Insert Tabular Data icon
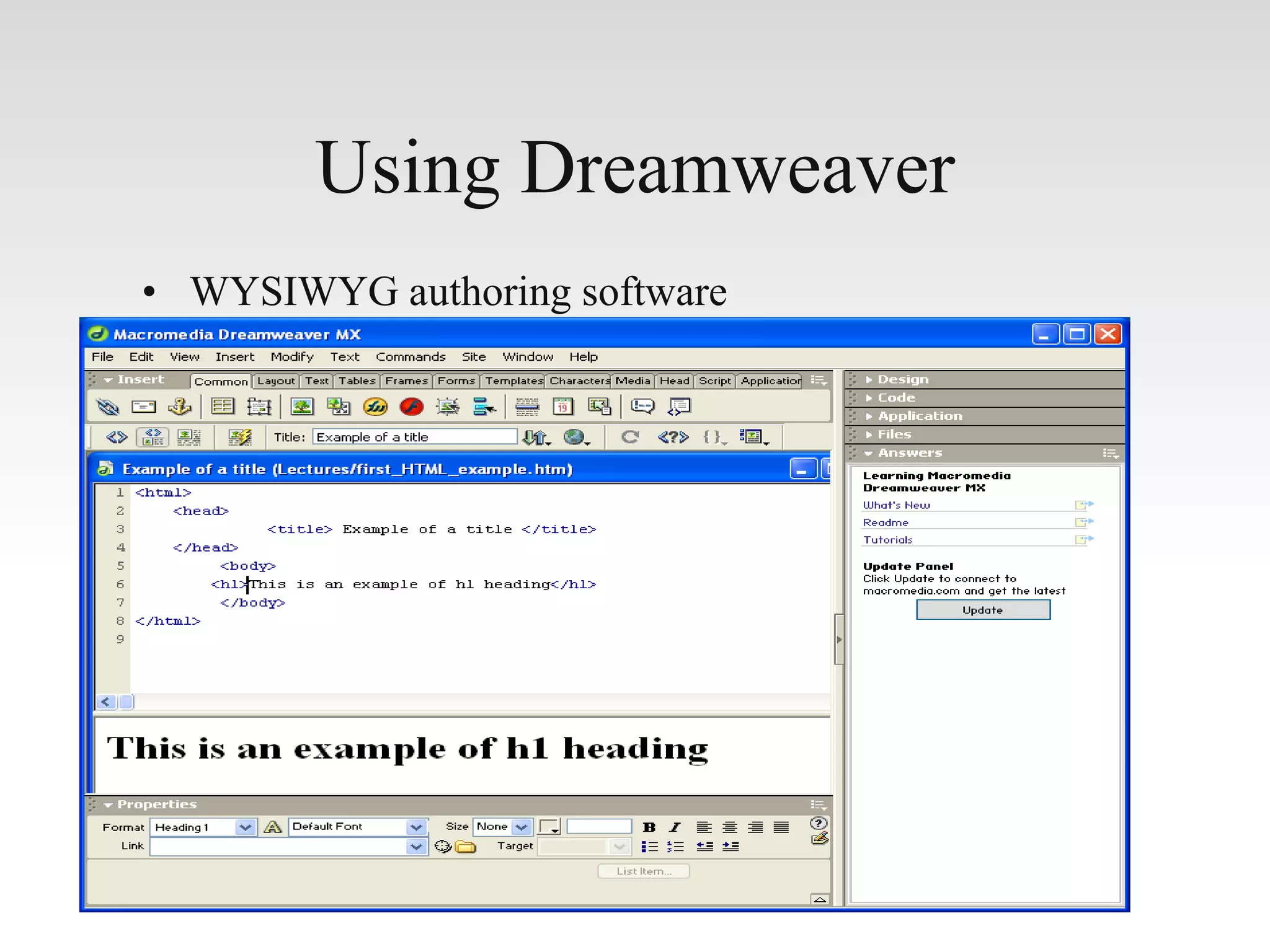 600,407
